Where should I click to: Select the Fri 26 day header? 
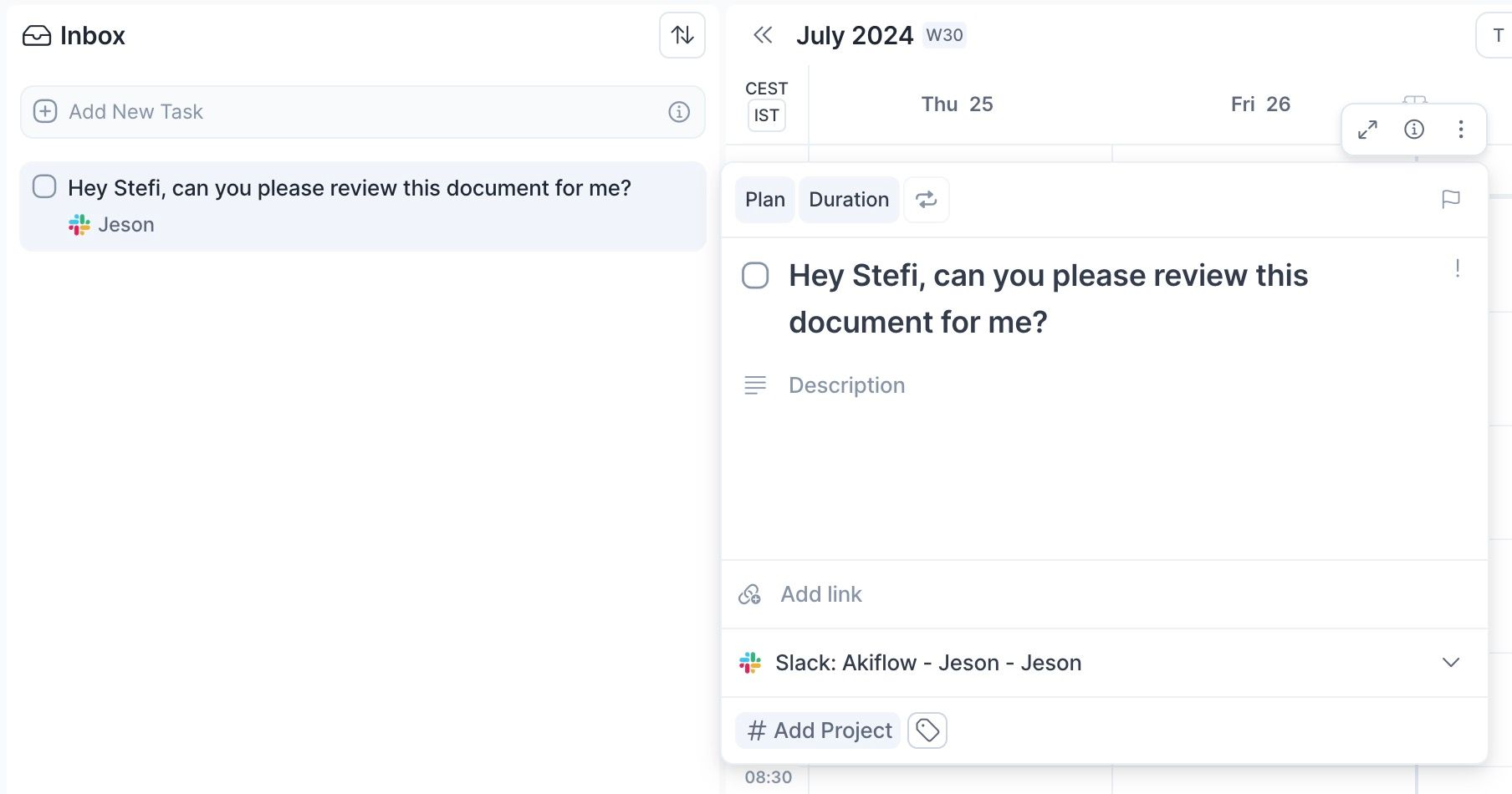(1260, 104)
